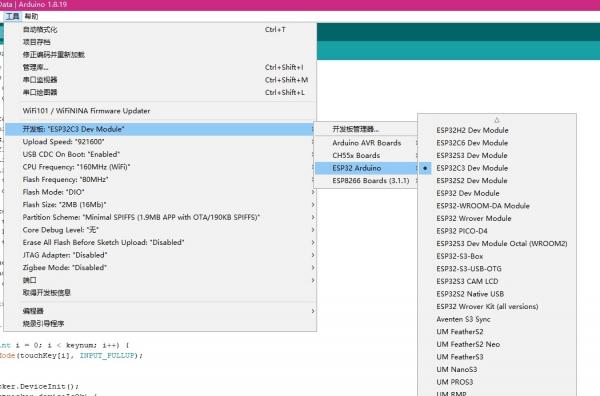Click 取得开发板信息 entry
The width and height of the screenshot is (600, 396).
click(160, 293)
